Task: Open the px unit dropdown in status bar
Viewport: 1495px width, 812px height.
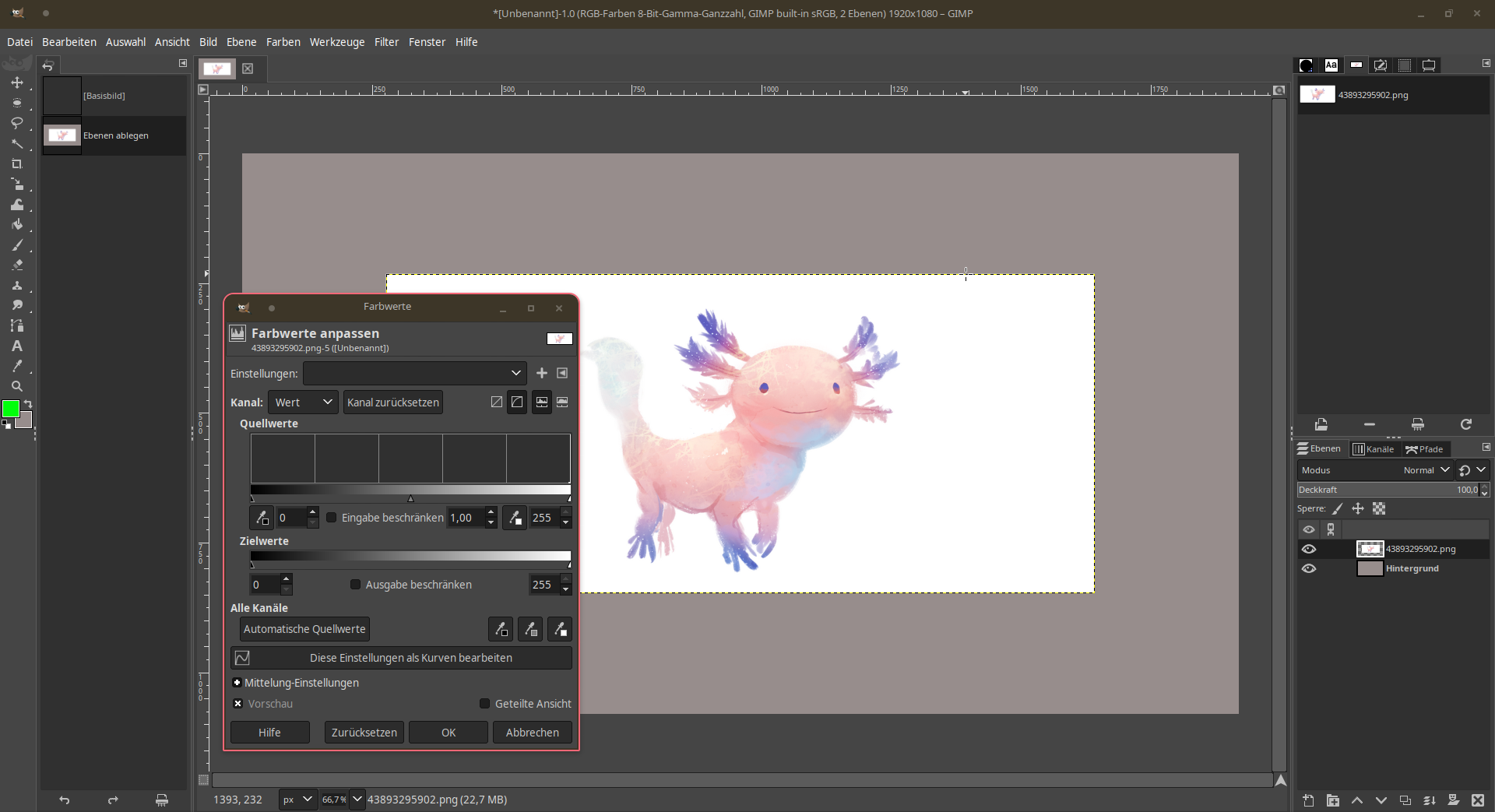Action: 298,800
